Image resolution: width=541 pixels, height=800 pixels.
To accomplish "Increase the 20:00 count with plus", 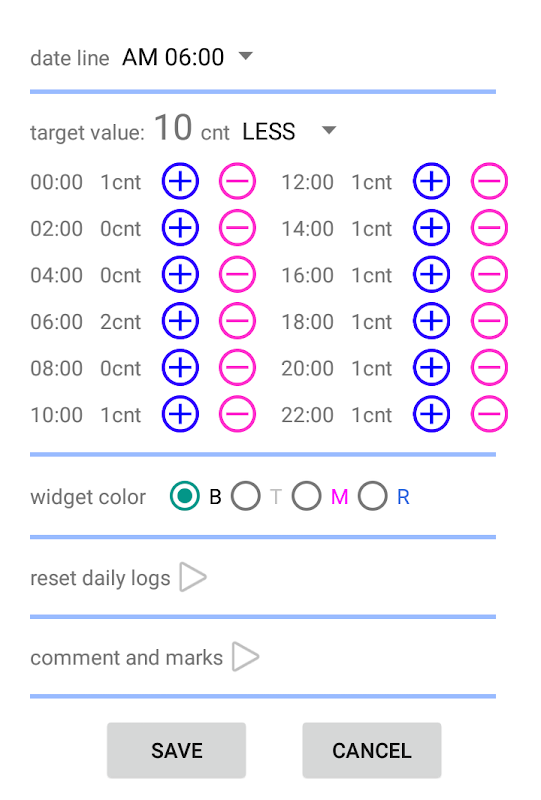I will pos(431,367).
